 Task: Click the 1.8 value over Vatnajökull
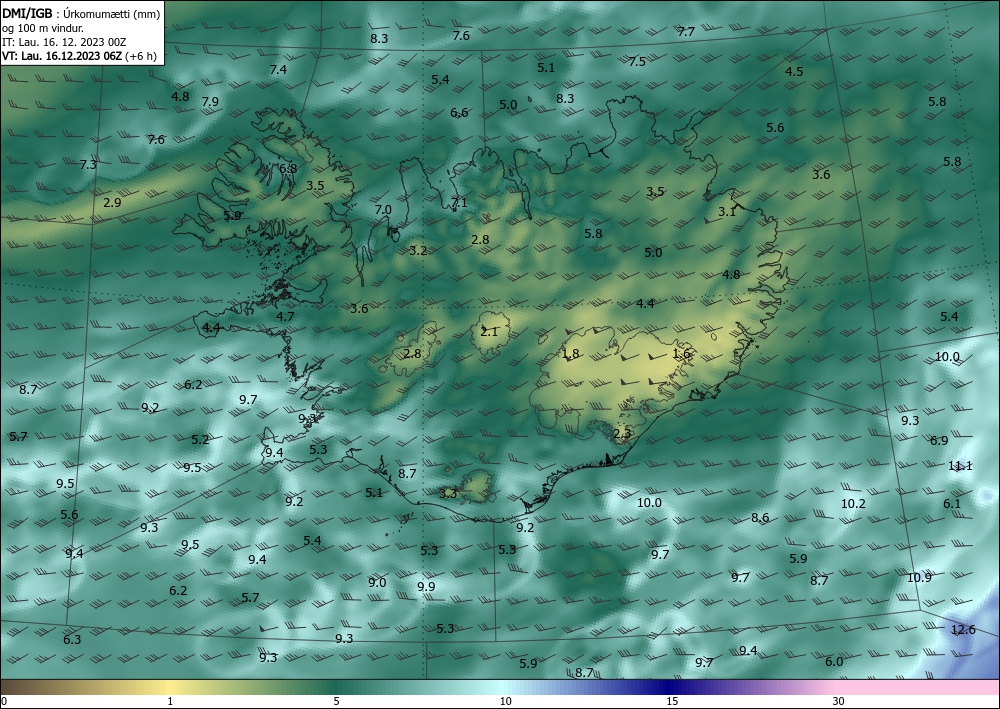click(x=570, y=354)
